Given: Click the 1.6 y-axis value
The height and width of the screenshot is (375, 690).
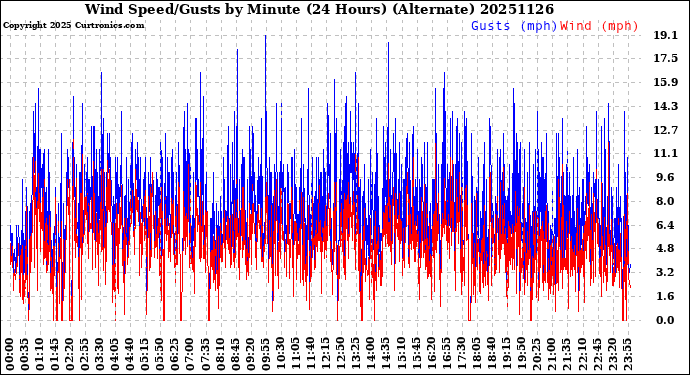Looking at the screenshot, I should pos(665,296).
